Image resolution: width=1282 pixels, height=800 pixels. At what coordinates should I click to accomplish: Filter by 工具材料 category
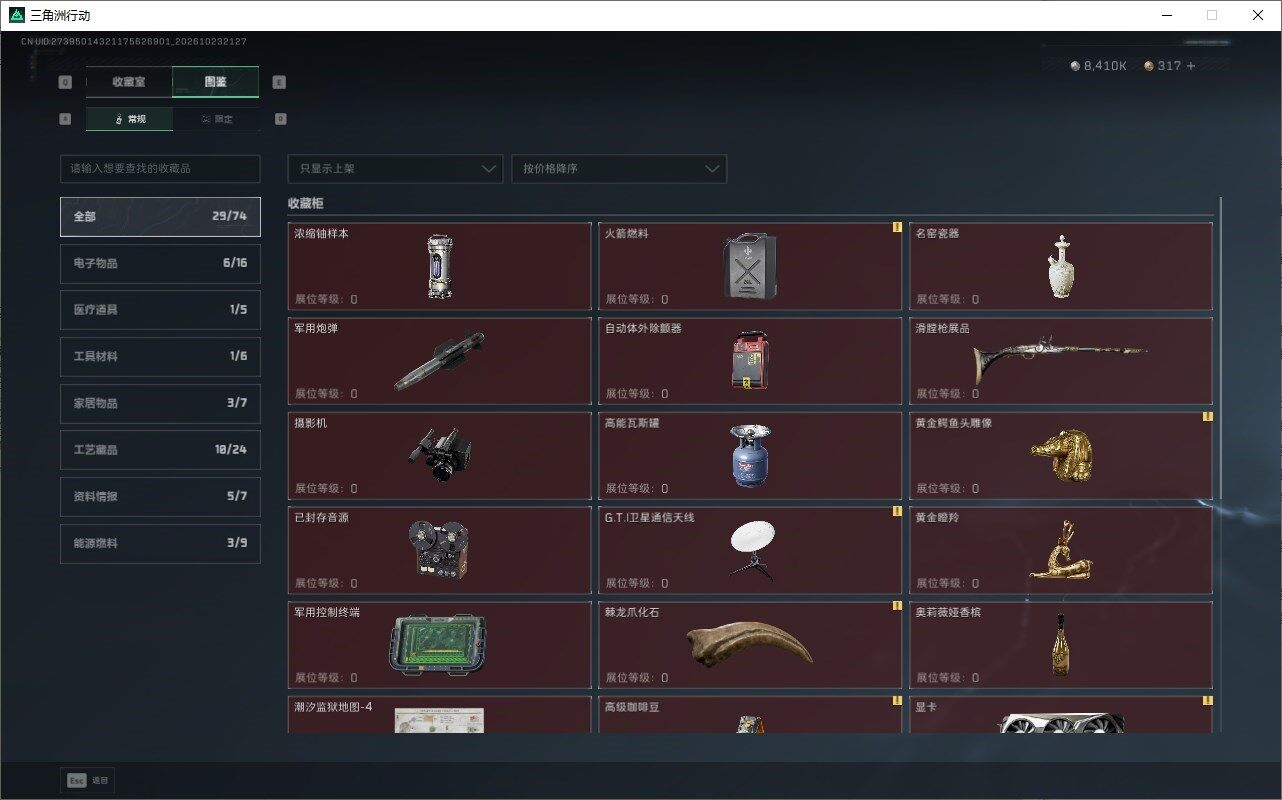[160, 356]
